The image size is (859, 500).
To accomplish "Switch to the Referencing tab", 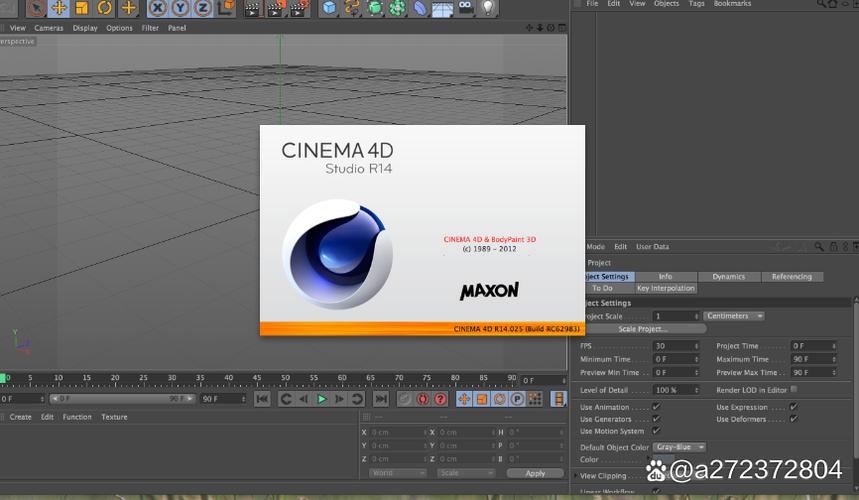I will pyautogui.click(x=792, y=277).
